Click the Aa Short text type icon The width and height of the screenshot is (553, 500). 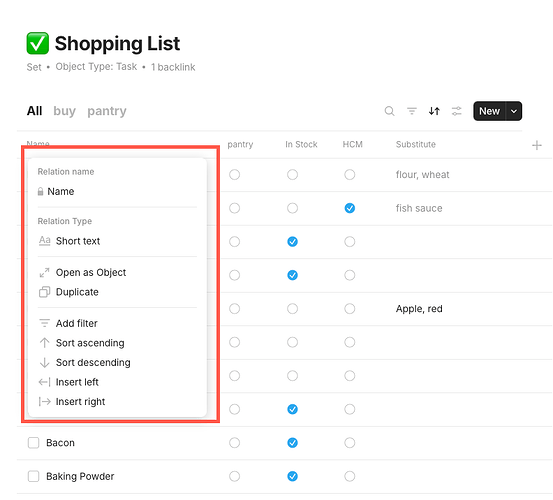pyautogui.click(x=44, y=241)
